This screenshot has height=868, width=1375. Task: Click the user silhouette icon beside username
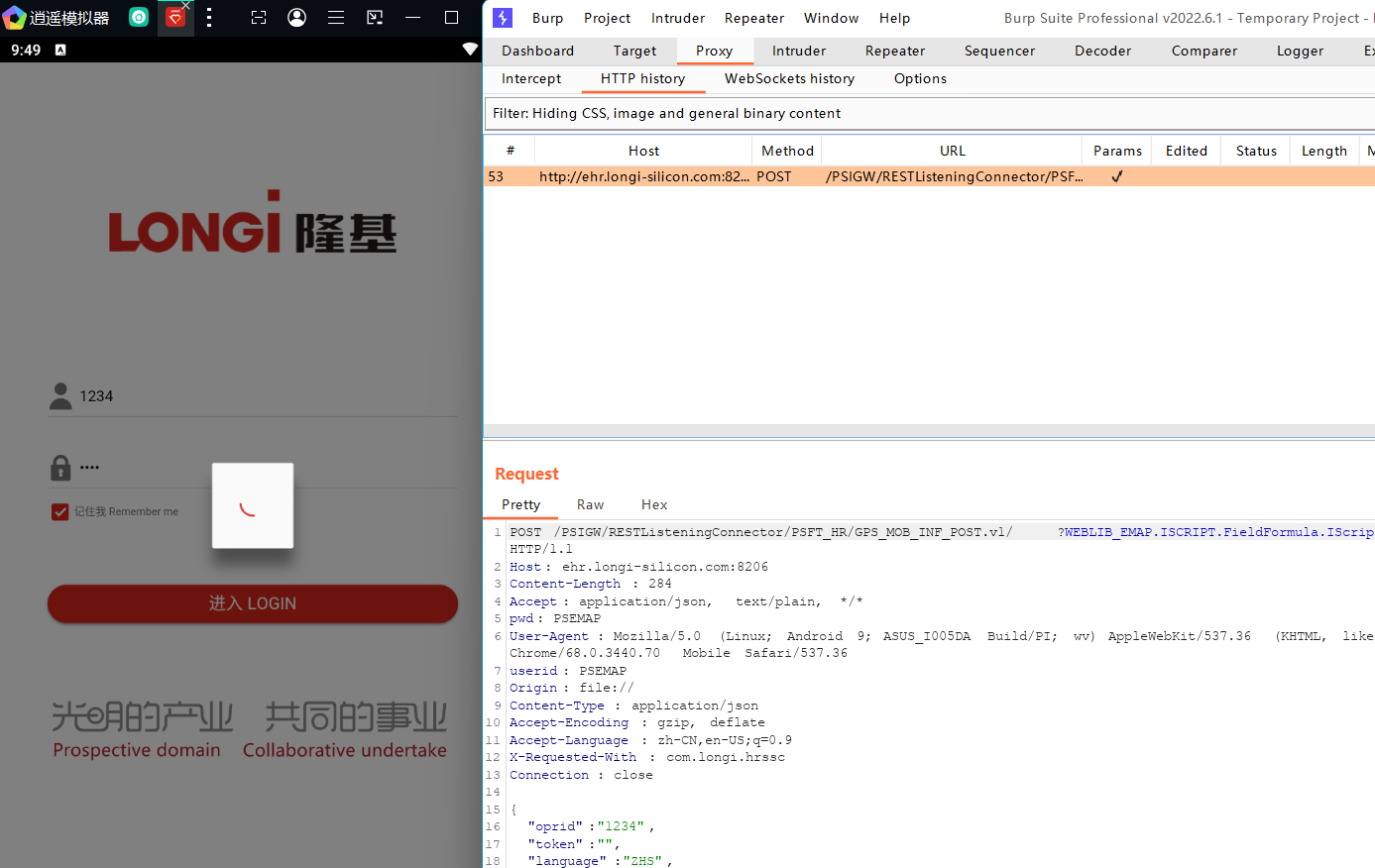(x=60, y=396)
